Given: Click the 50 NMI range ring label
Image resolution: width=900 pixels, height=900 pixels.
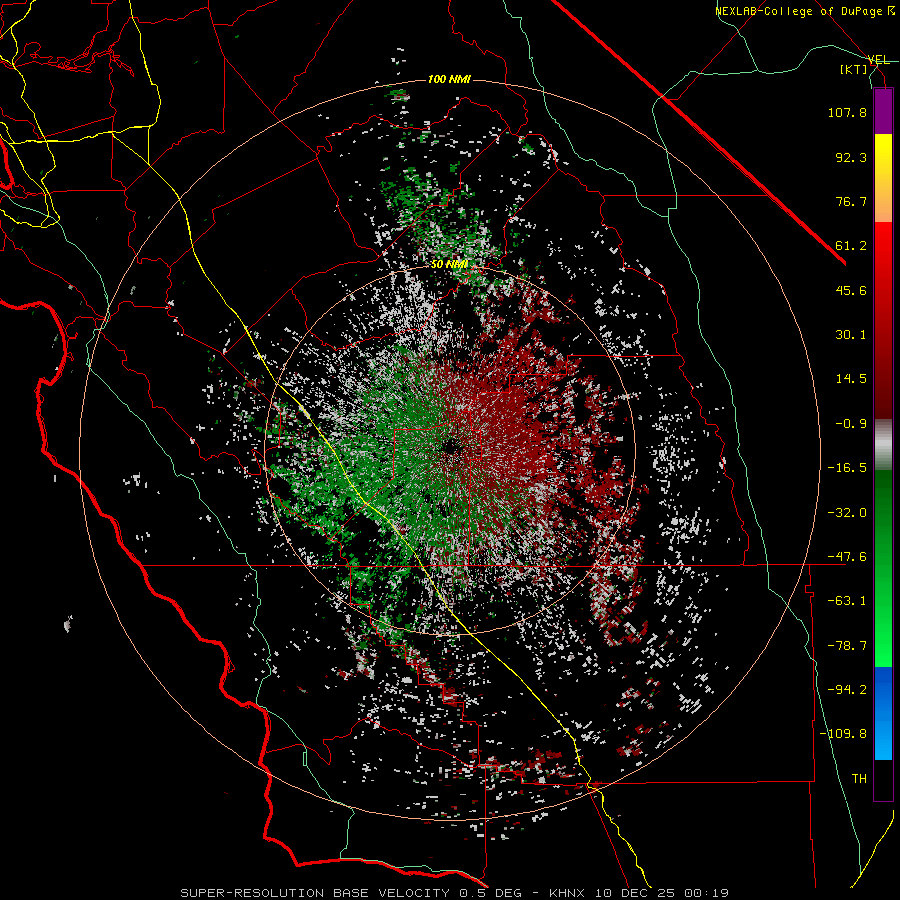Looking at the screenshot, I should [449, 265].
